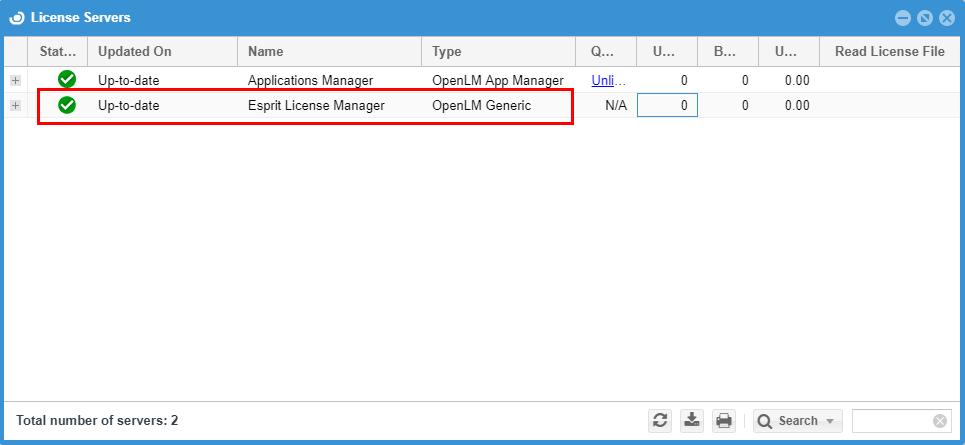Select the Esprit License Manager name cell
965x445 pixels.
pos(316,105)
